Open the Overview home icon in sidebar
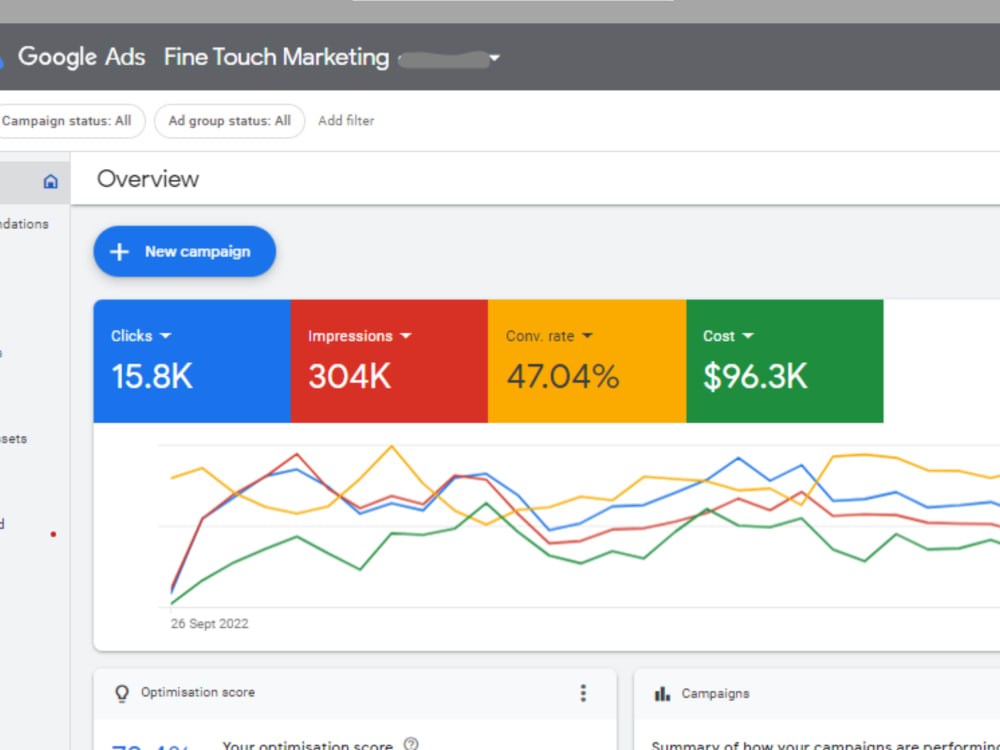This screenshot has height=750, width=1000. pyautogui.click(x=50, y=182)
